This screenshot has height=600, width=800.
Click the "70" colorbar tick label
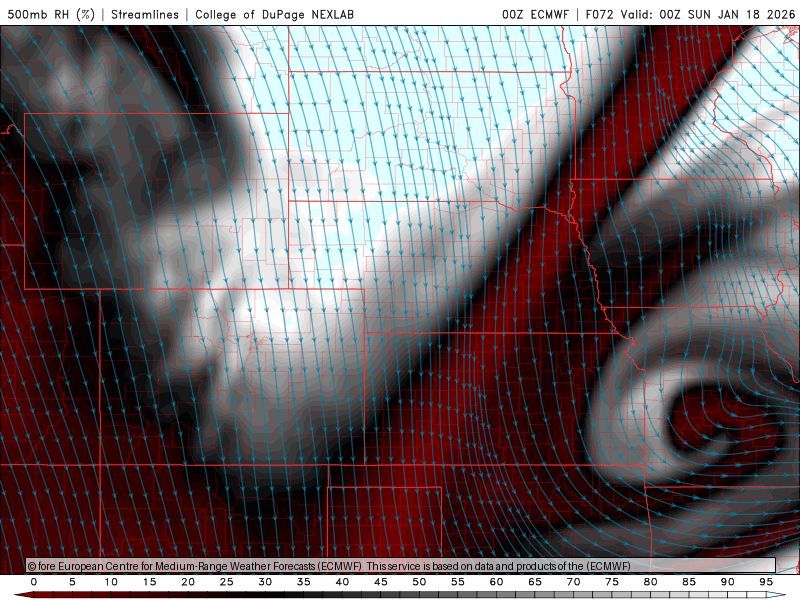tap(573, 582)
